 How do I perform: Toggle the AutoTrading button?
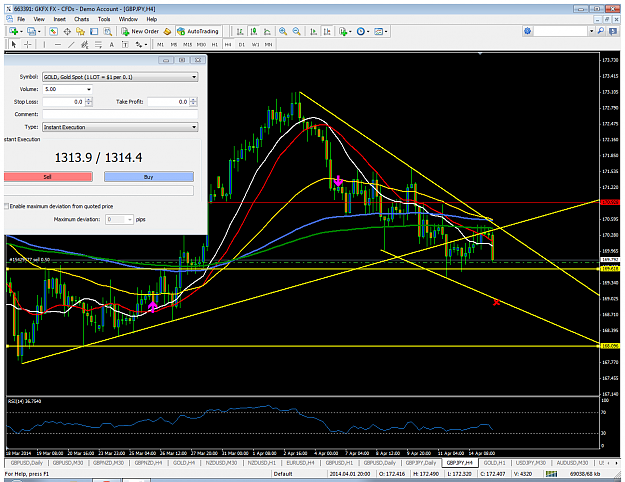[x=198, y=31]
